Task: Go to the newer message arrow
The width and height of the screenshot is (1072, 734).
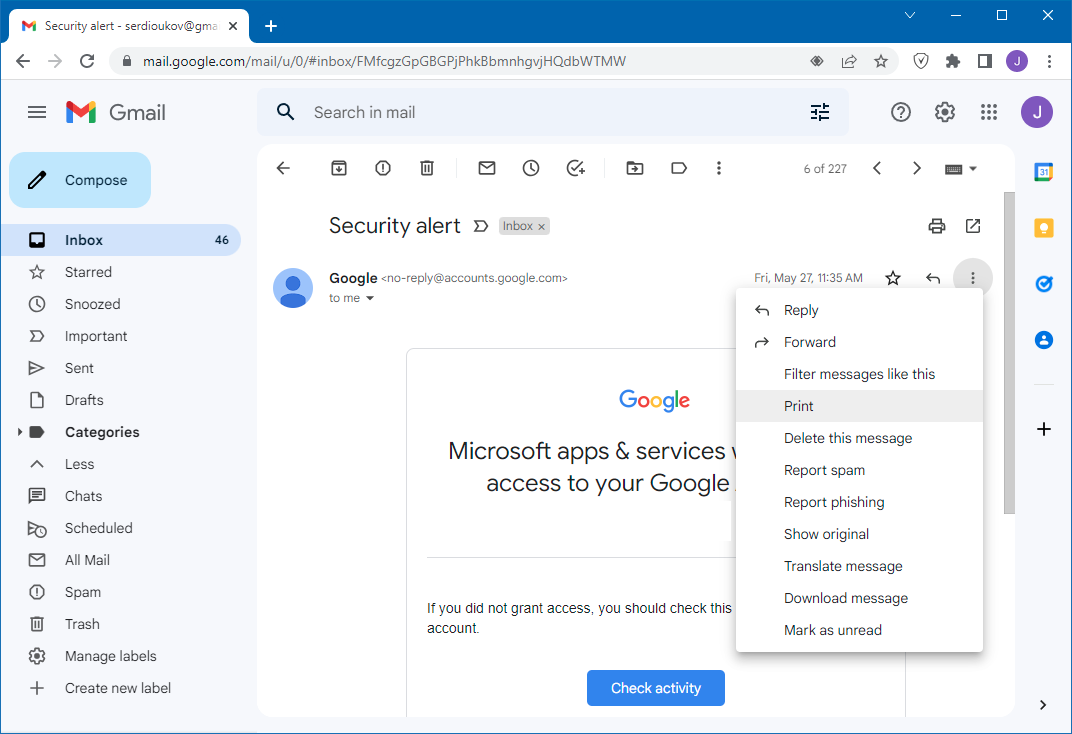Action: tap(877, 168)
